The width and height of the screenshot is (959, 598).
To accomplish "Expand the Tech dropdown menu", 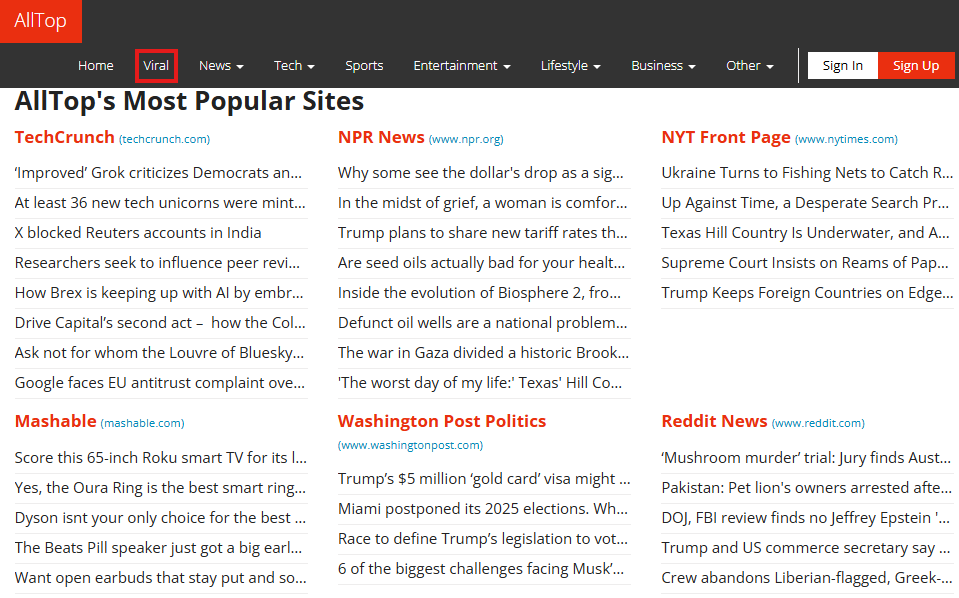I will point(294,65).
